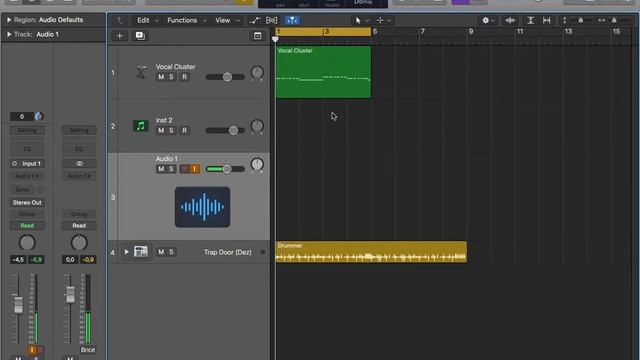The image size is (640, 360).
Task: Click the pan knob on Vocal Cluster track
Action: pyautogui.click(x=257, y=73)
